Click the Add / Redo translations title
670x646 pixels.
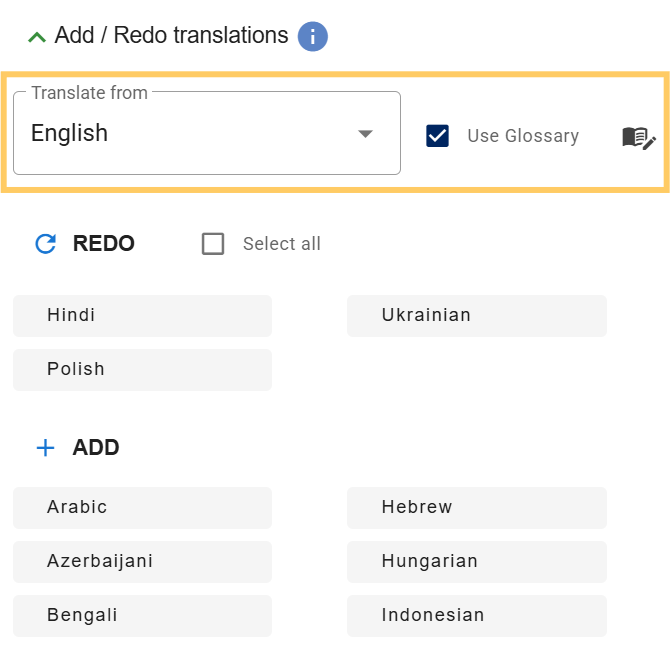[x=171, y=36]
